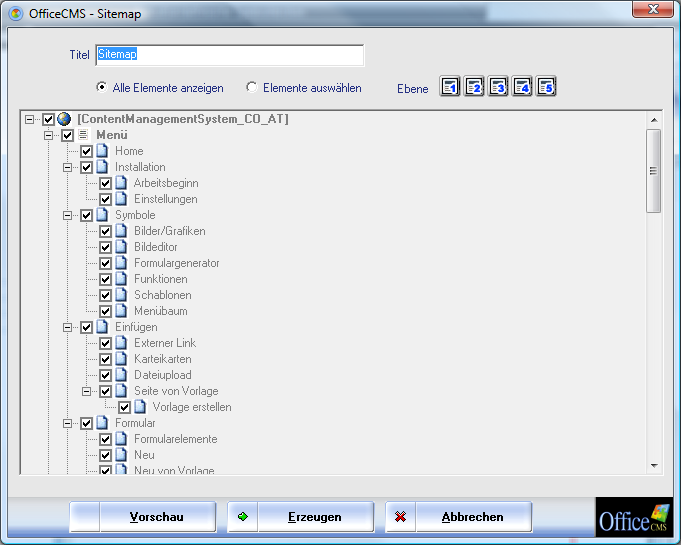Screen dimensions: 681x545
Task: Click the page icon next to Externer Link
Action: [x=121, y=343]
